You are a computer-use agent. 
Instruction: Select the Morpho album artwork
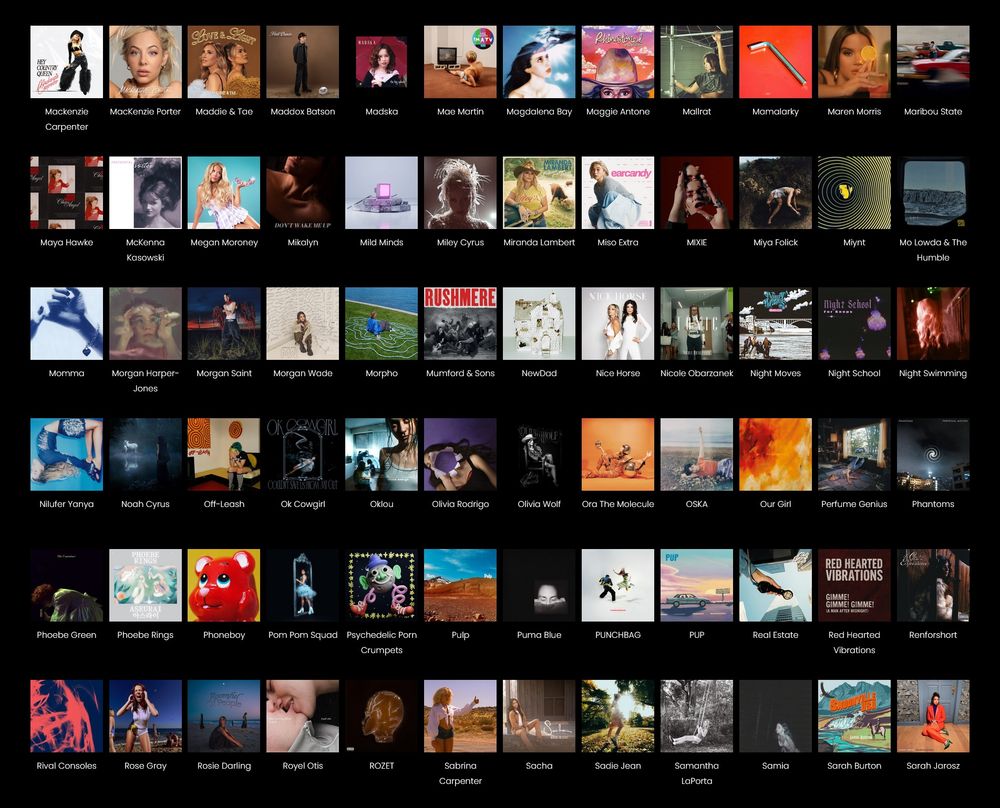coord(381,323)
